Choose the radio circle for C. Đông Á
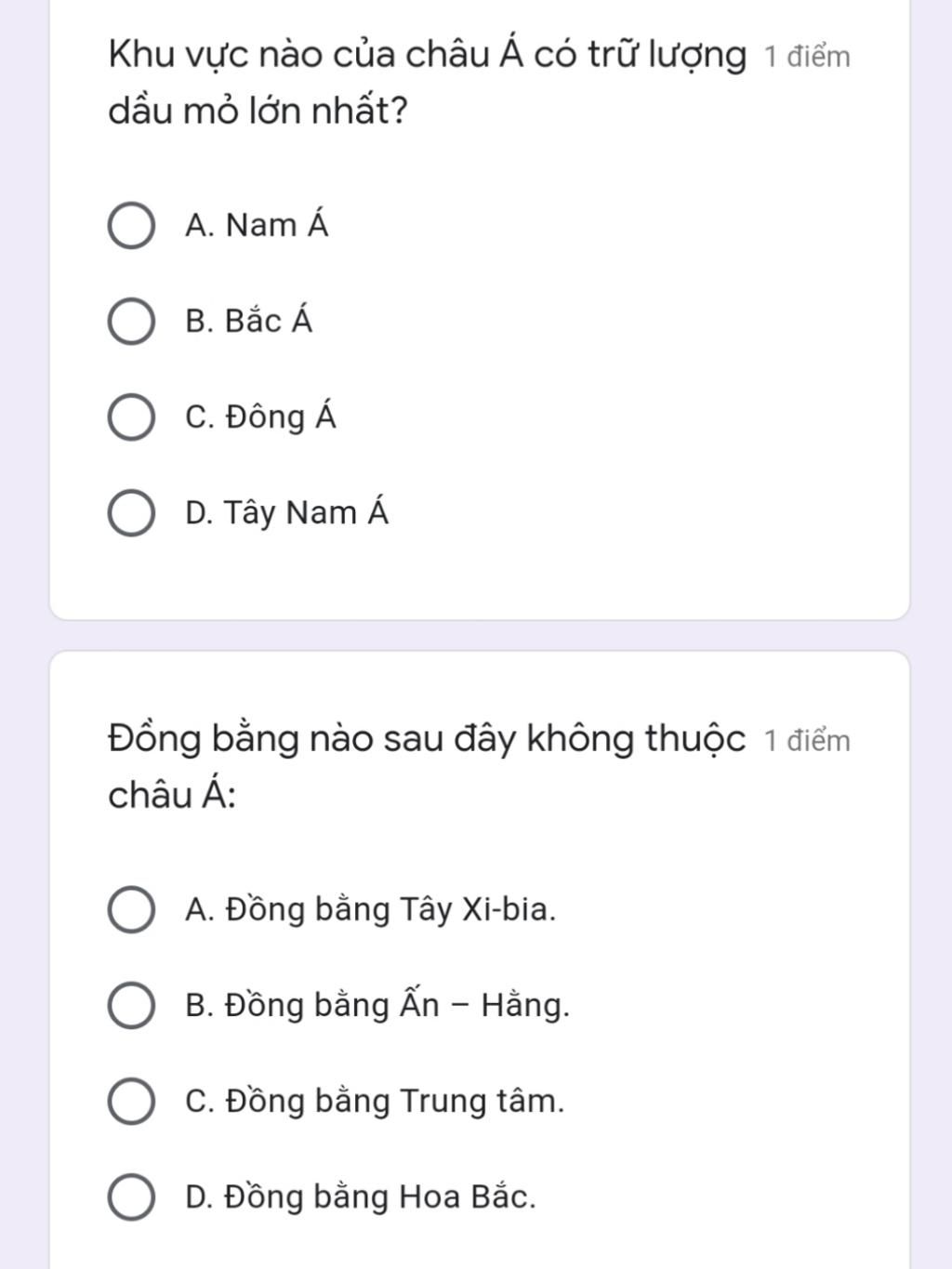952x1269 pixels. pos(131,417)
